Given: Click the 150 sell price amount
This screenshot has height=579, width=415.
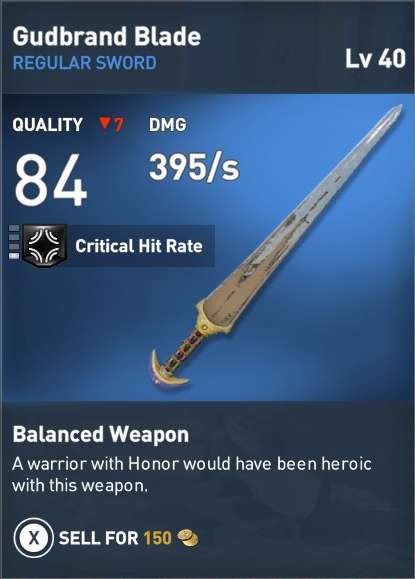Looking at the screenshot, I should [158, 538].
